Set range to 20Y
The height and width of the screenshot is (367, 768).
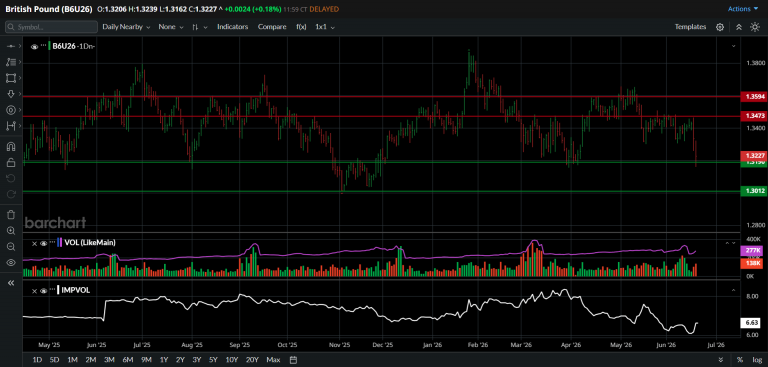(252, 360)
